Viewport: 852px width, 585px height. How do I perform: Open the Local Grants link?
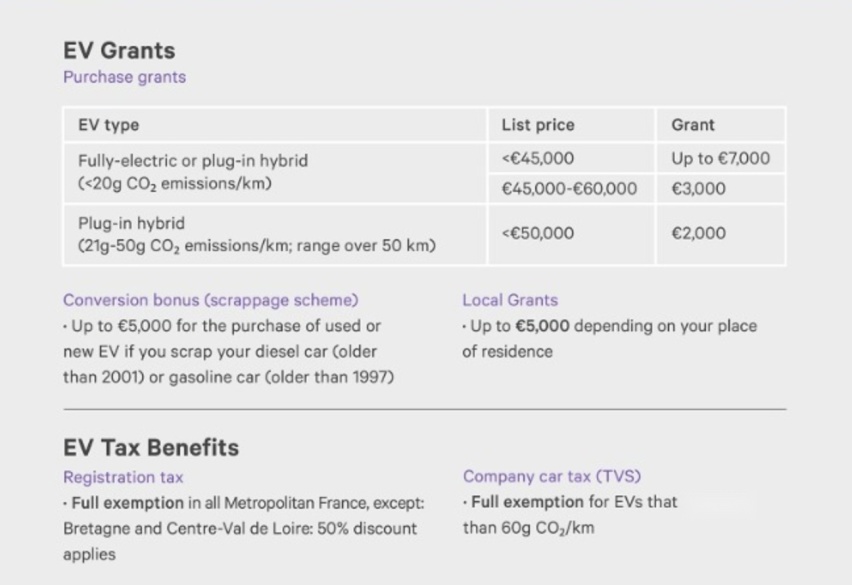[x=510, y=300]
